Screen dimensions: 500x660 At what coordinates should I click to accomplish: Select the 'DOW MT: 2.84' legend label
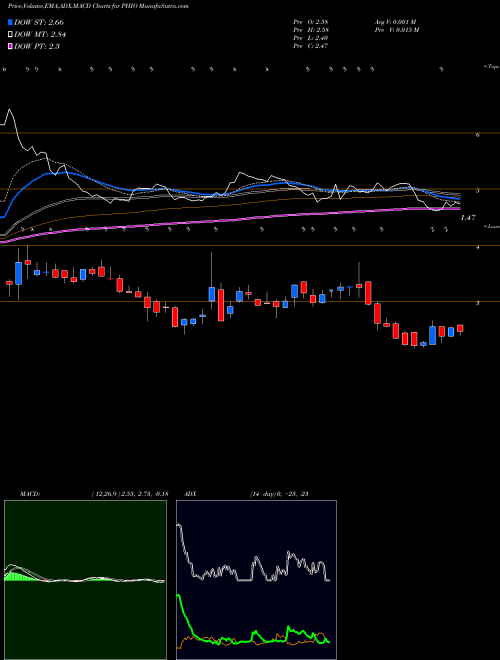(40, 35)
